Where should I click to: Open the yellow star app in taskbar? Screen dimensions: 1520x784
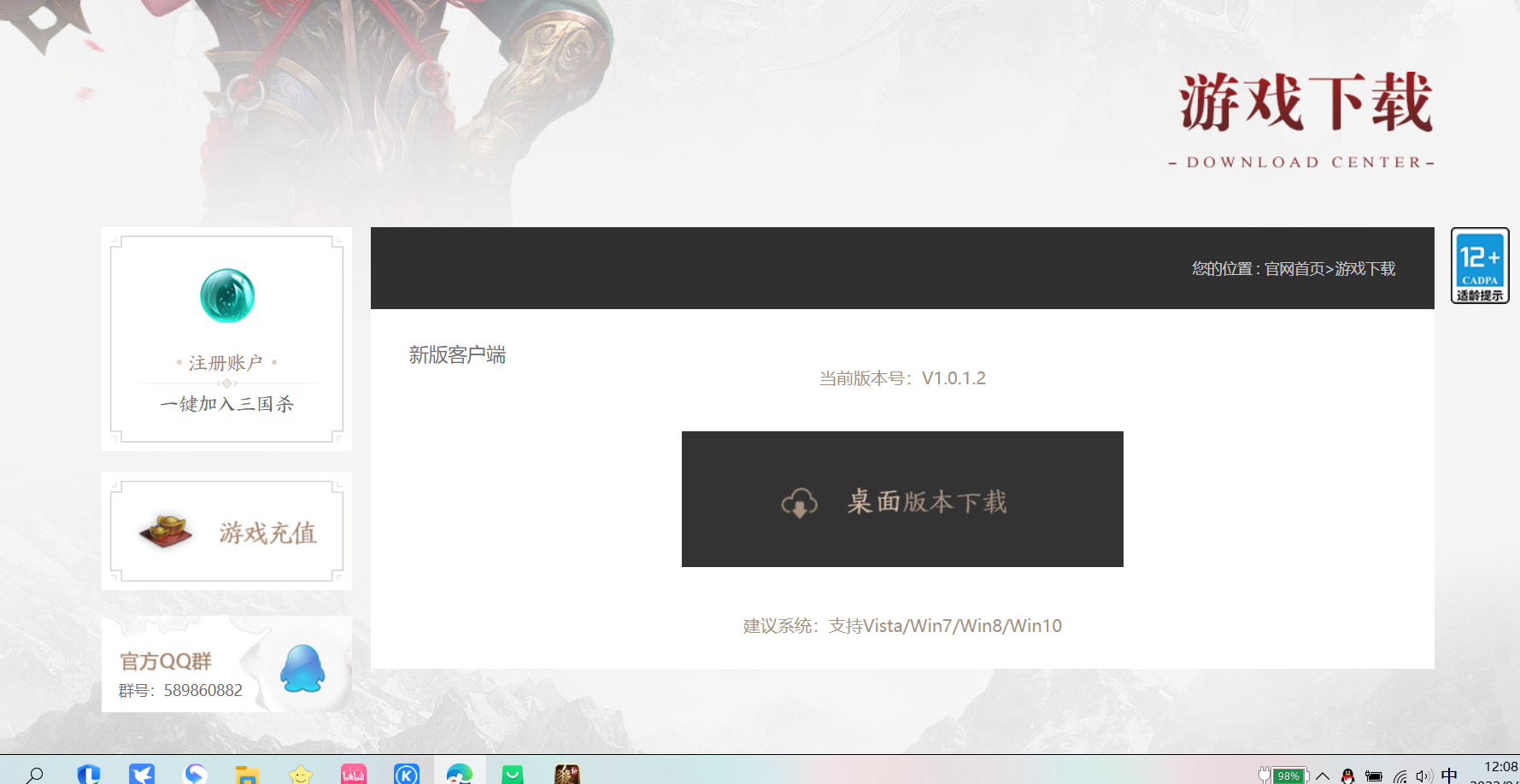click(x=301, y=775)
